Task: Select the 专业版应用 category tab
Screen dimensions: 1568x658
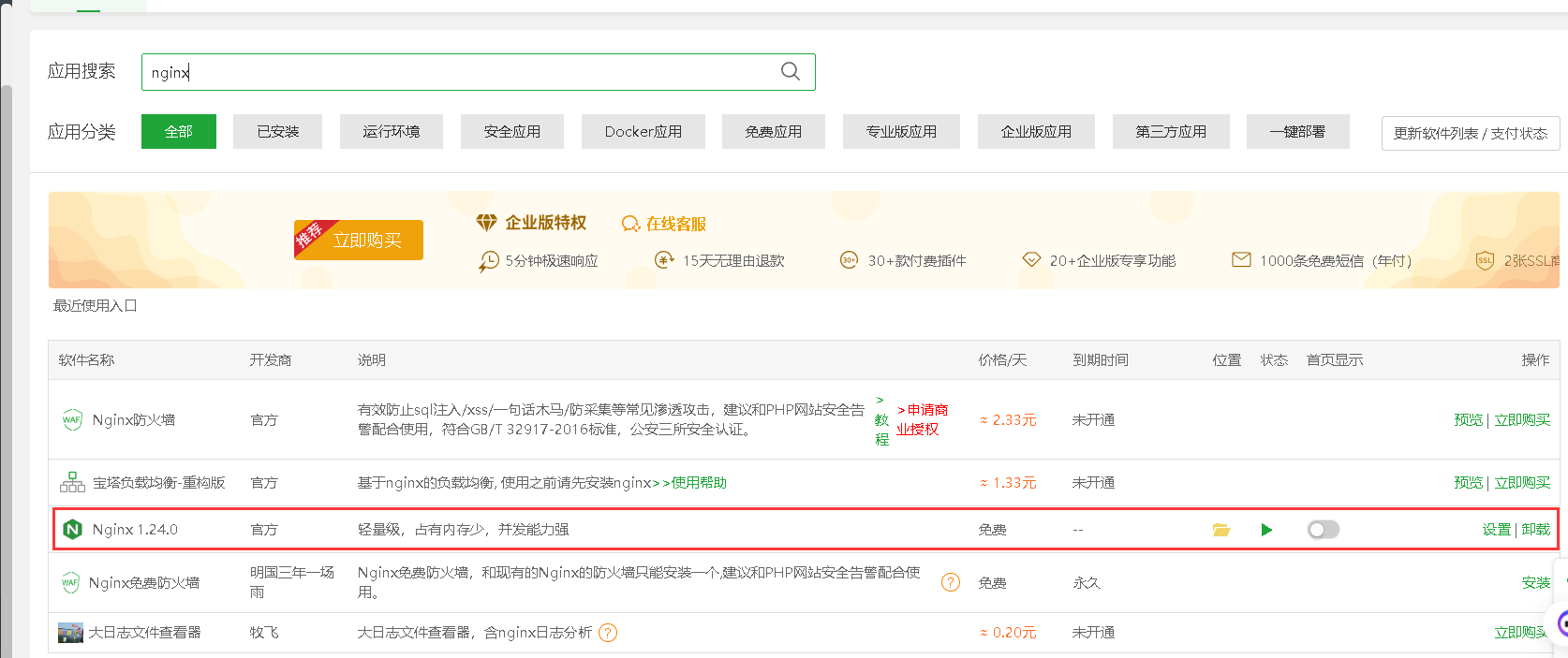Action: (902, 132)
